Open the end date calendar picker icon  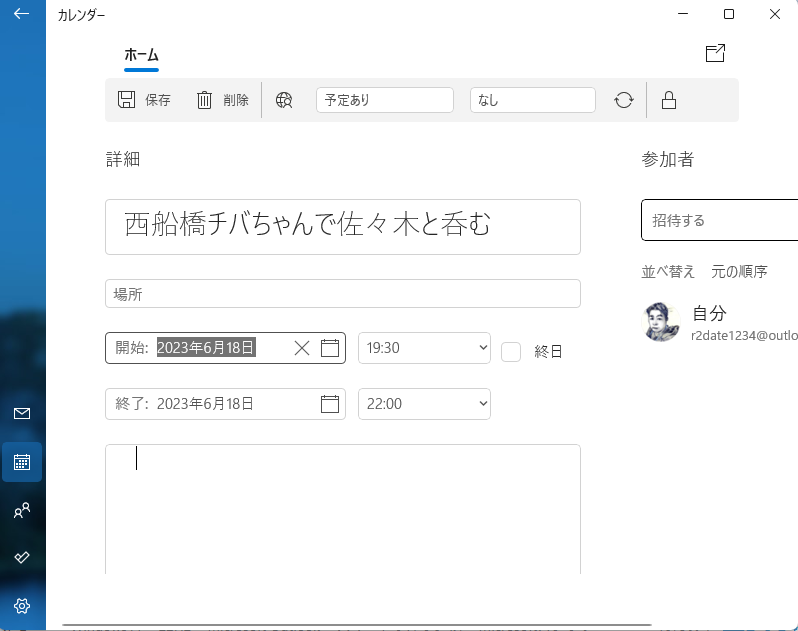tap(330, 404)
